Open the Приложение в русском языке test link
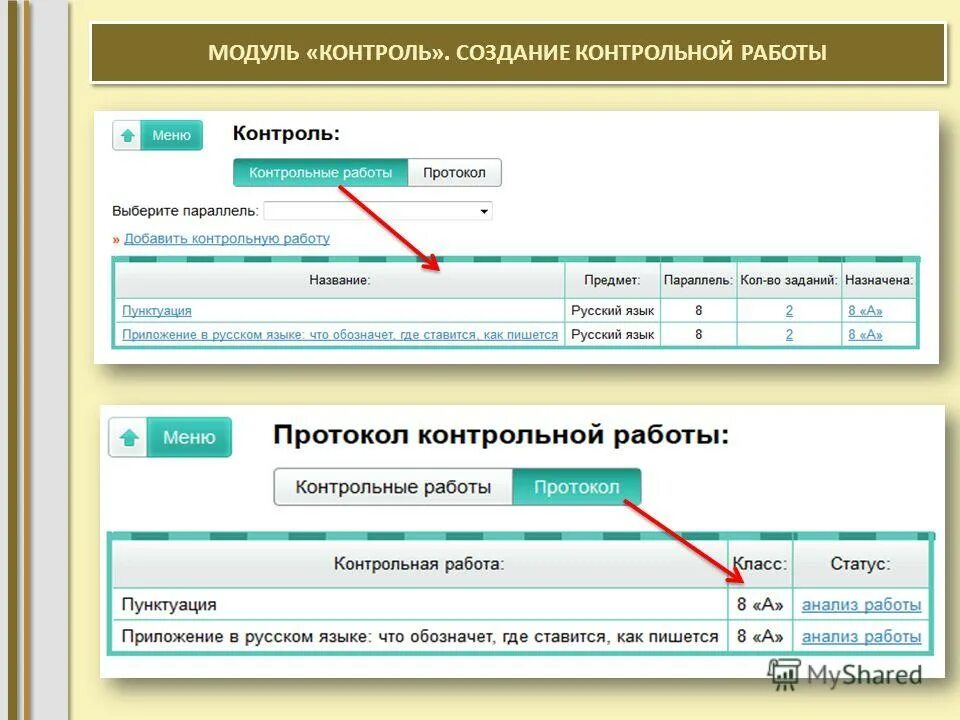The height and width of the screenshot is (720, 960). pyautogui.click(x=340, y=335)
